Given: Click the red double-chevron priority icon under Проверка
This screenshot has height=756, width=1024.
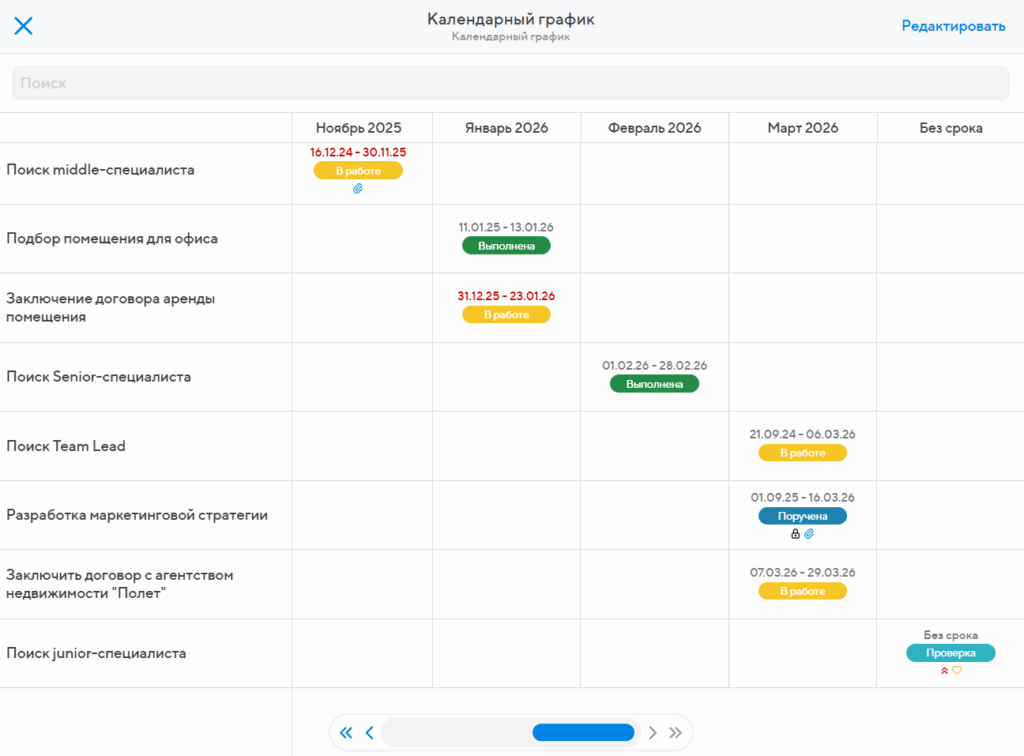Looking at the screenshot, I should coord(944,671).
